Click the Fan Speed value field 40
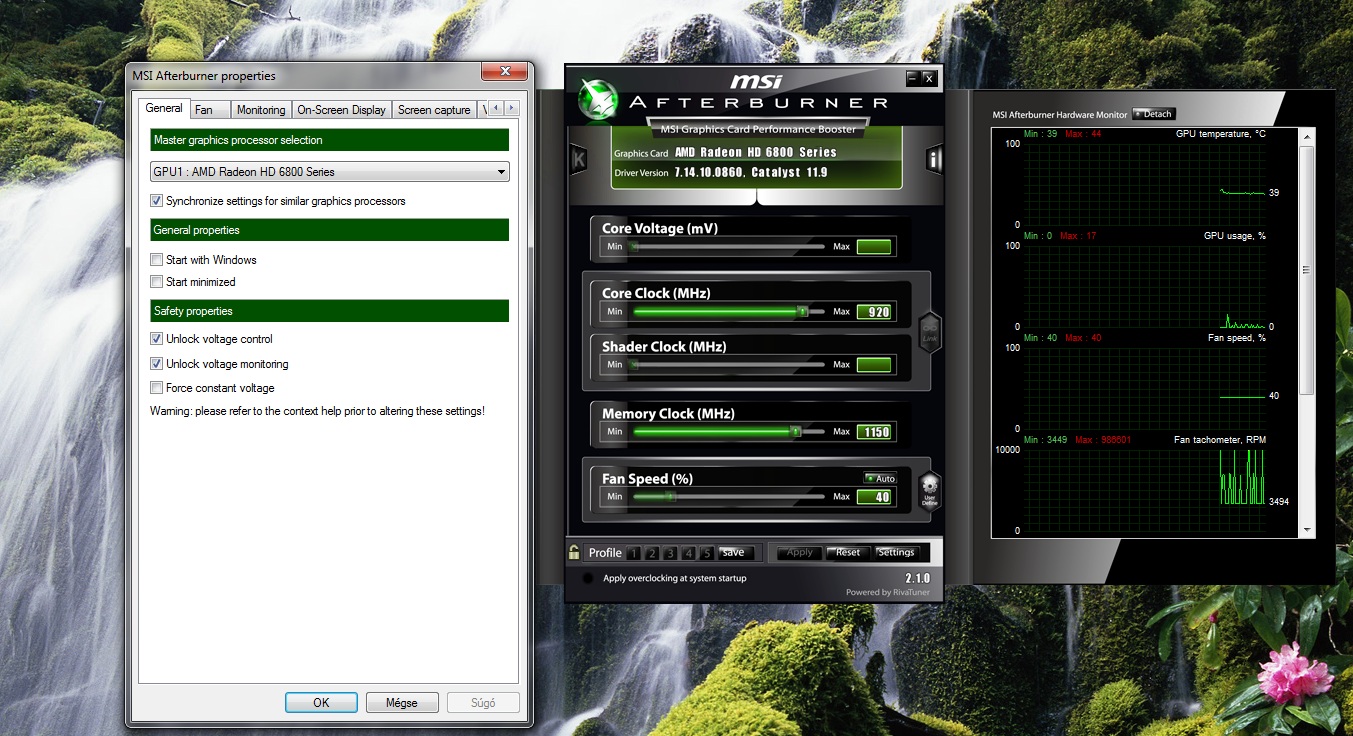The width and height of the screenshot is (1353, 736). pos(873,497)
